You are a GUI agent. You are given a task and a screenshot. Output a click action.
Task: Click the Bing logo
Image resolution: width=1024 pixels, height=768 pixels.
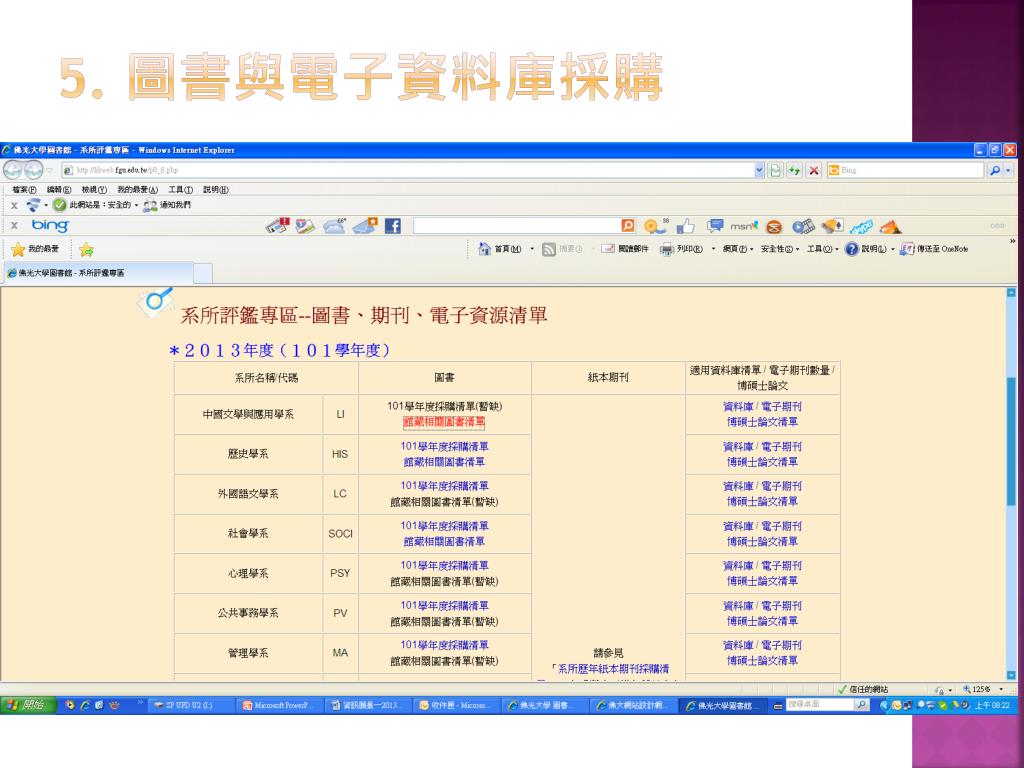50,225
